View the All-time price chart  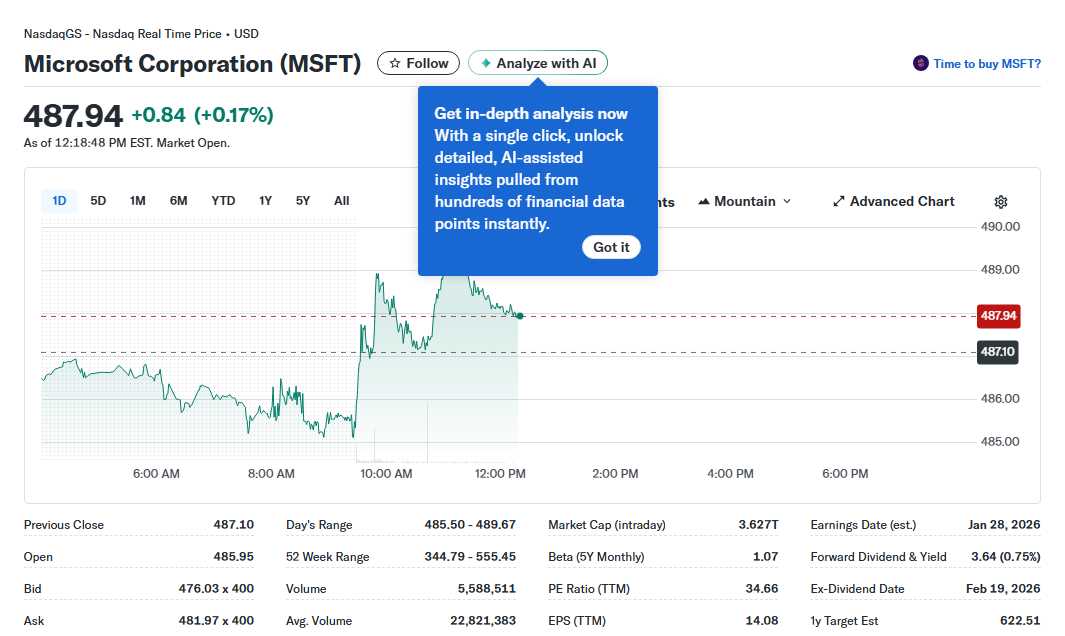(341, 200)
